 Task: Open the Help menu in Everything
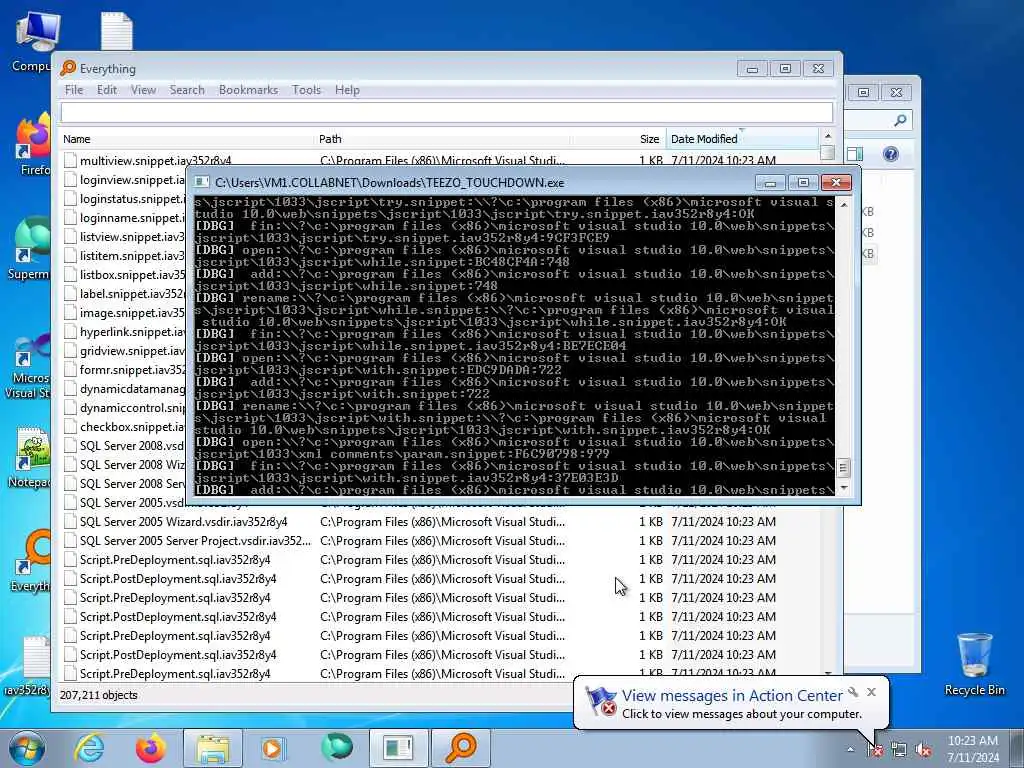point(347,90)
